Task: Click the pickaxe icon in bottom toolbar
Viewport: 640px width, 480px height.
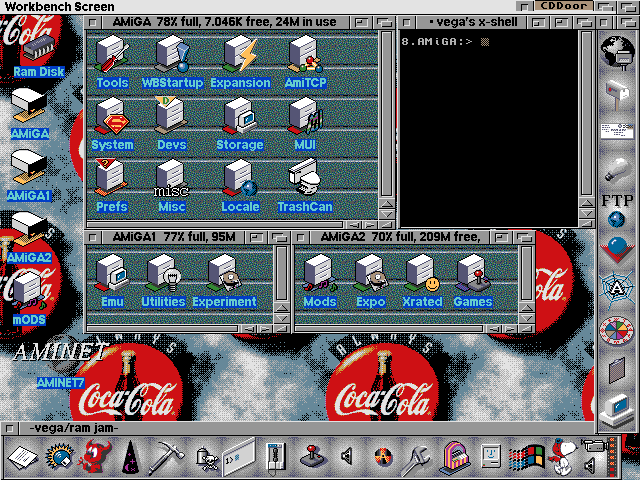Action: [x=166, y=457]
